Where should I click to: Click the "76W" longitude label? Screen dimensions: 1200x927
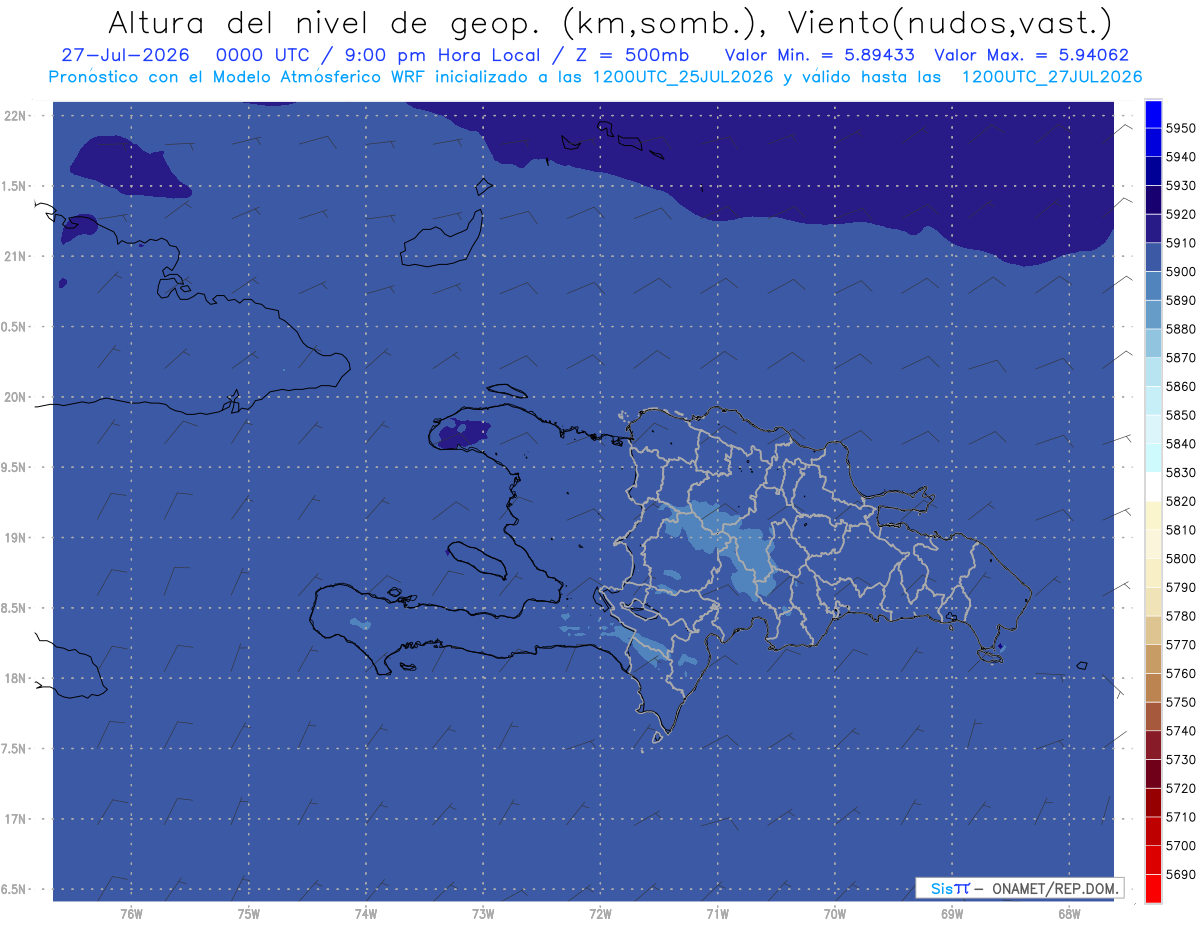[131, 913]
